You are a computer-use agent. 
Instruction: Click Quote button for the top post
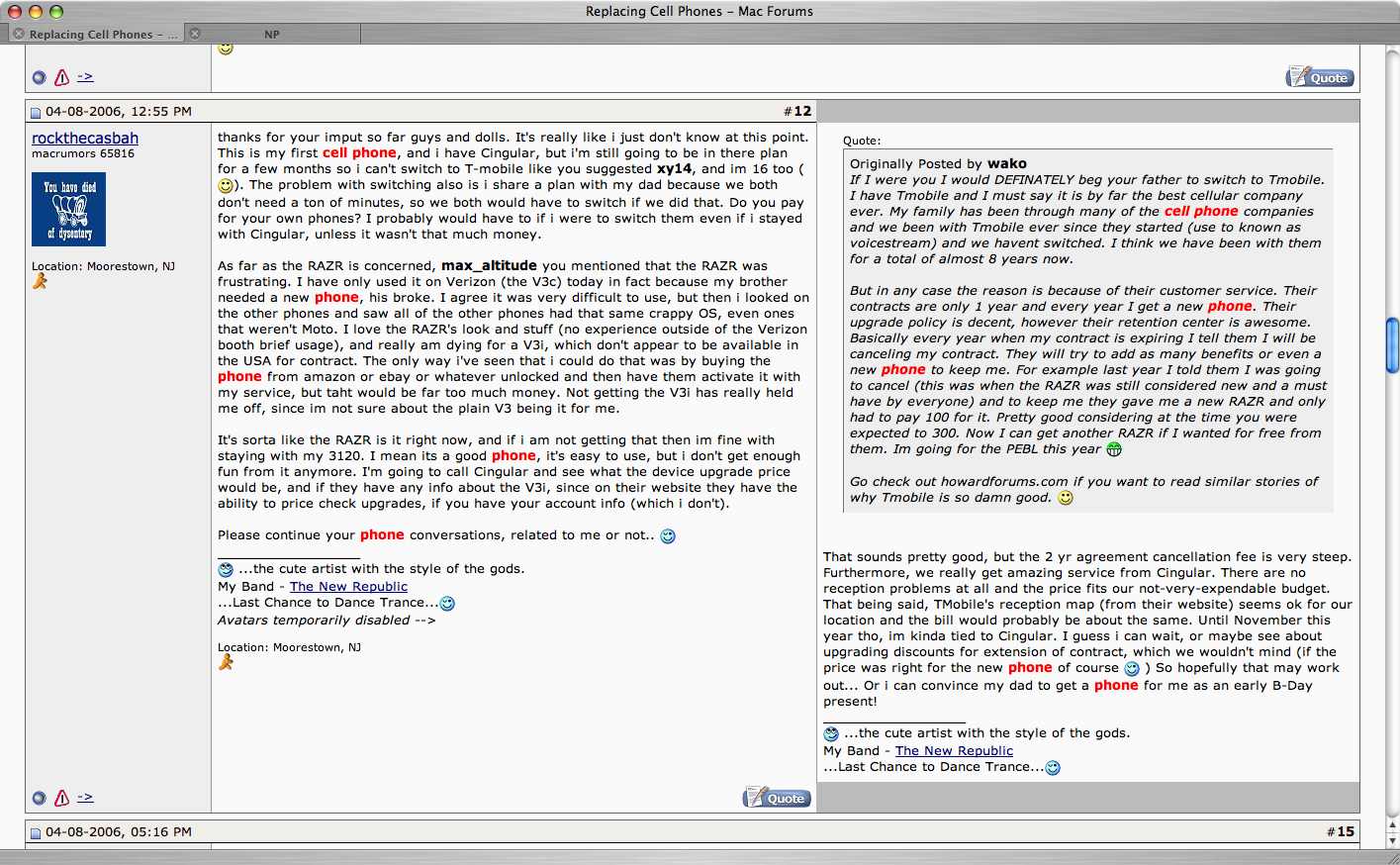point(1320,77)
